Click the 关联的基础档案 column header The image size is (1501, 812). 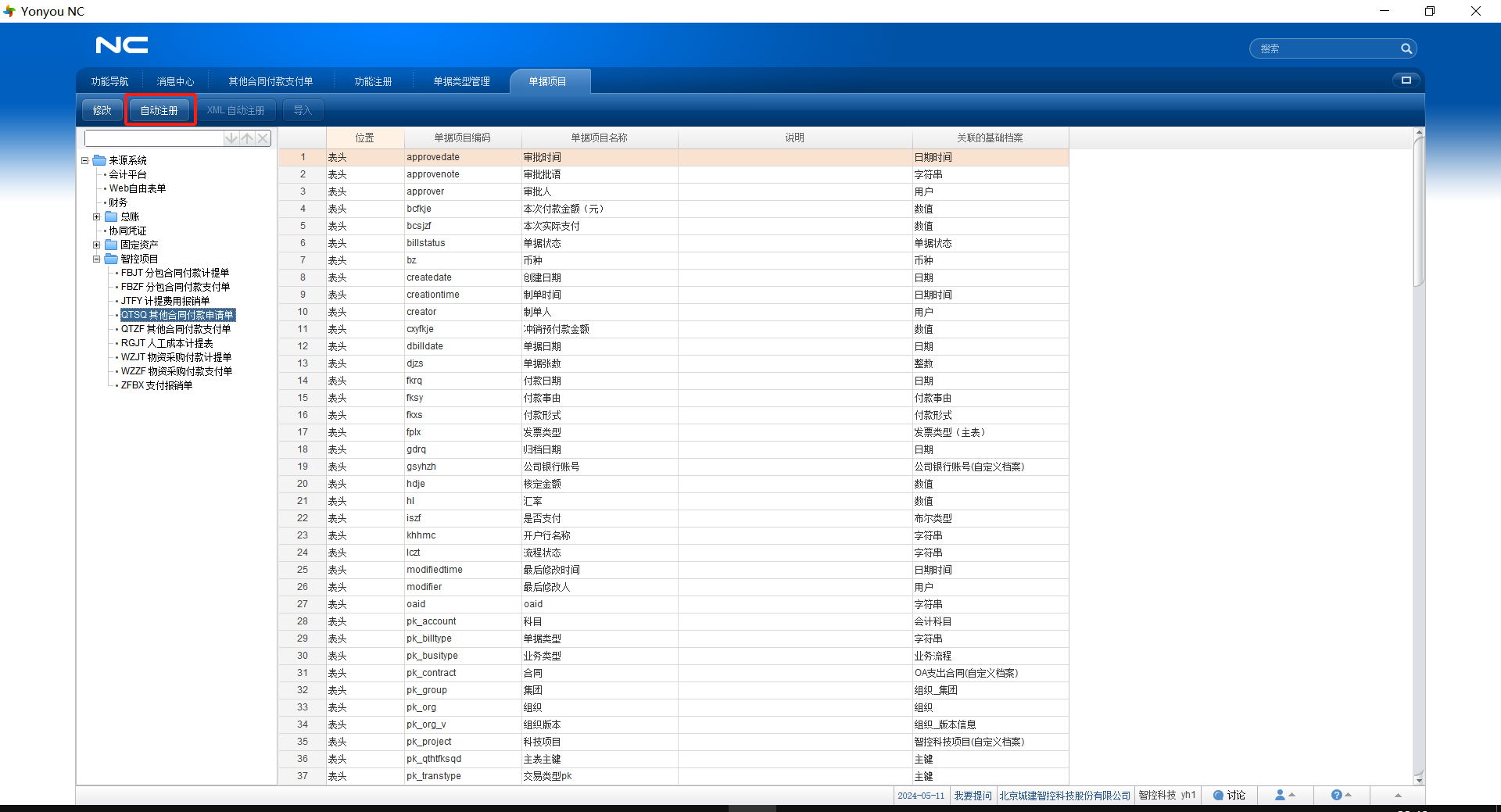(991, 138)
